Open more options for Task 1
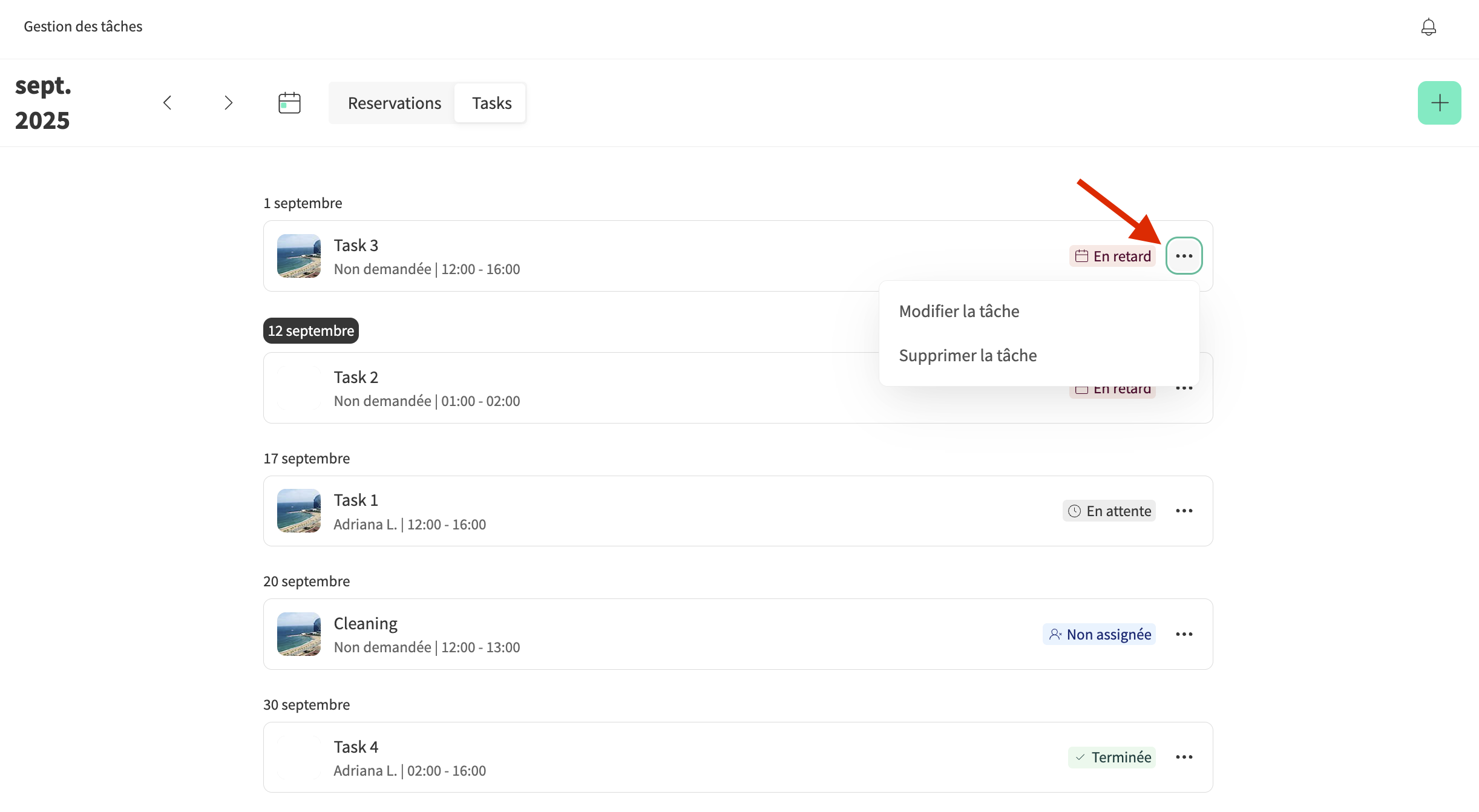Viewport: 1479px width, 812px height. (1184, 511)
